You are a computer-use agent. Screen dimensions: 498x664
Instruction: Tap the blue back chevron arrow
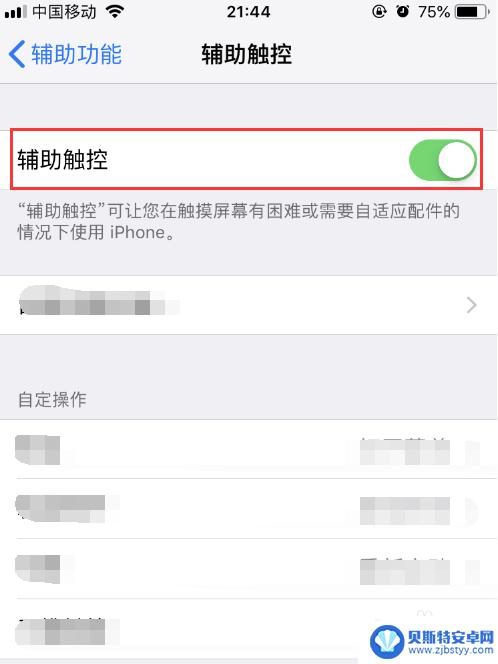tap(17, 54)
